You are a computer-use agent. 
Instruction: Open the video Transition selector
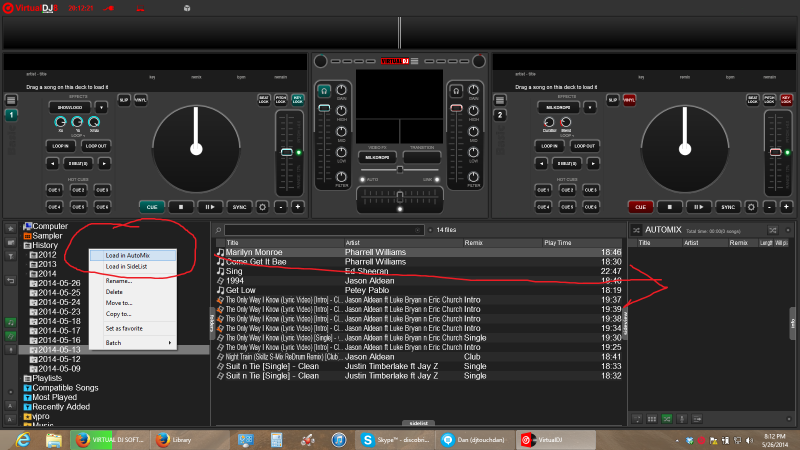point(422,158)
